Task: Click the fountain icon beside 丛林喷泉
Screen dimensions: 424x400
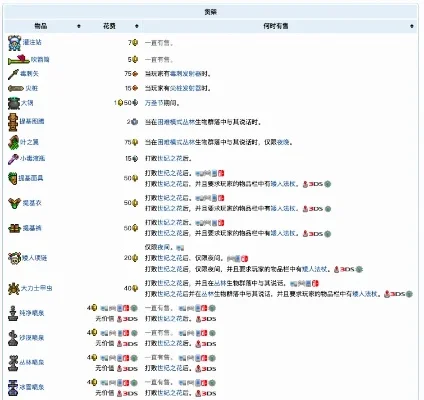Action: pyautogui.click(x=13, y=363)
